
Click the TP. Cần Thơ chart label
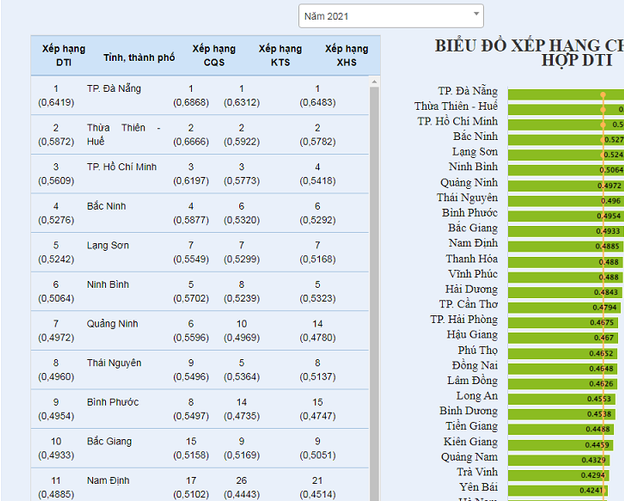pyautogui.click(x=468, y=304)
